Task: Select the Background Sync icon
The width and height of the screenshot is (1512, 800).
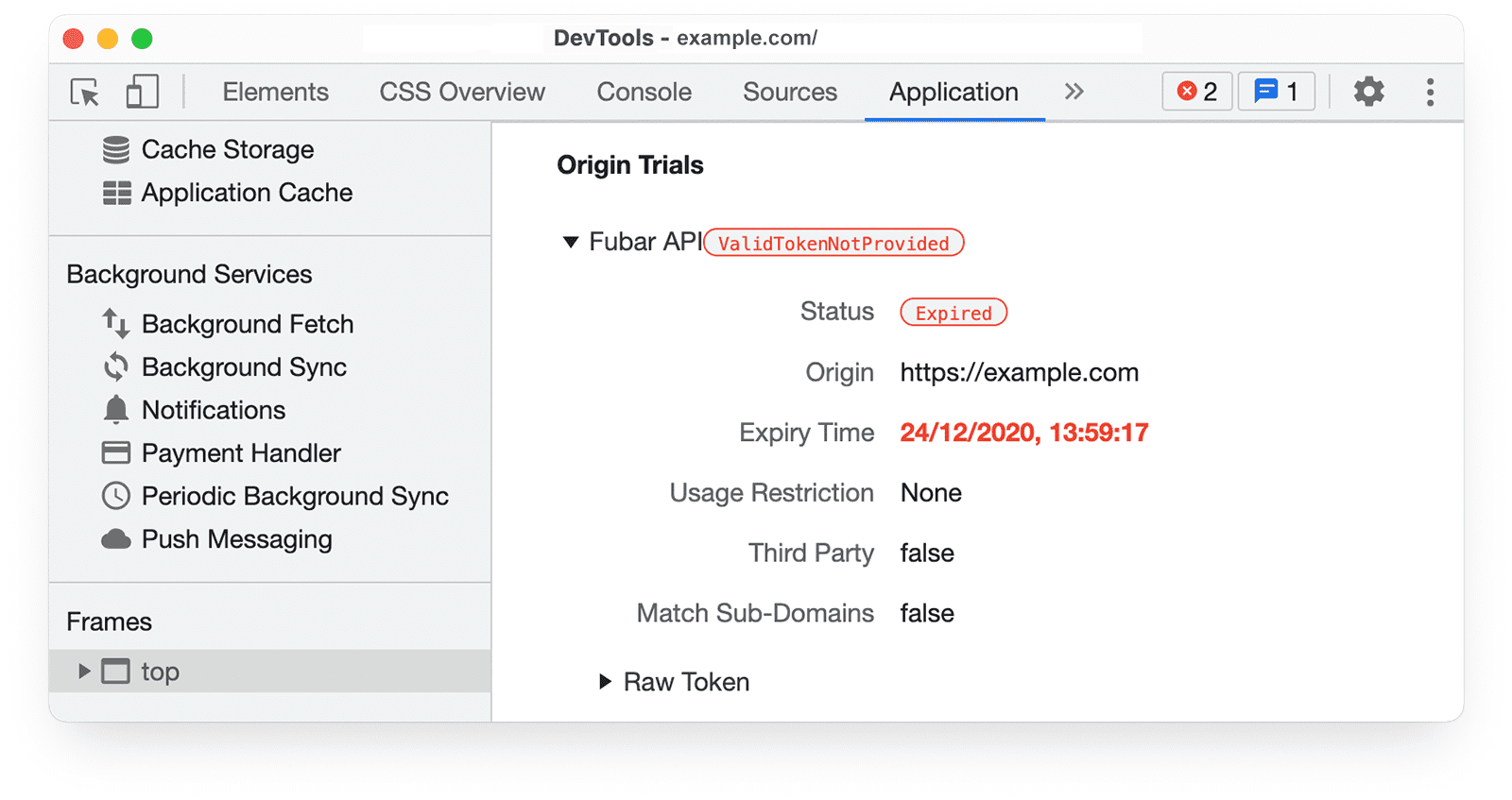Action: [x=116, y=367]
